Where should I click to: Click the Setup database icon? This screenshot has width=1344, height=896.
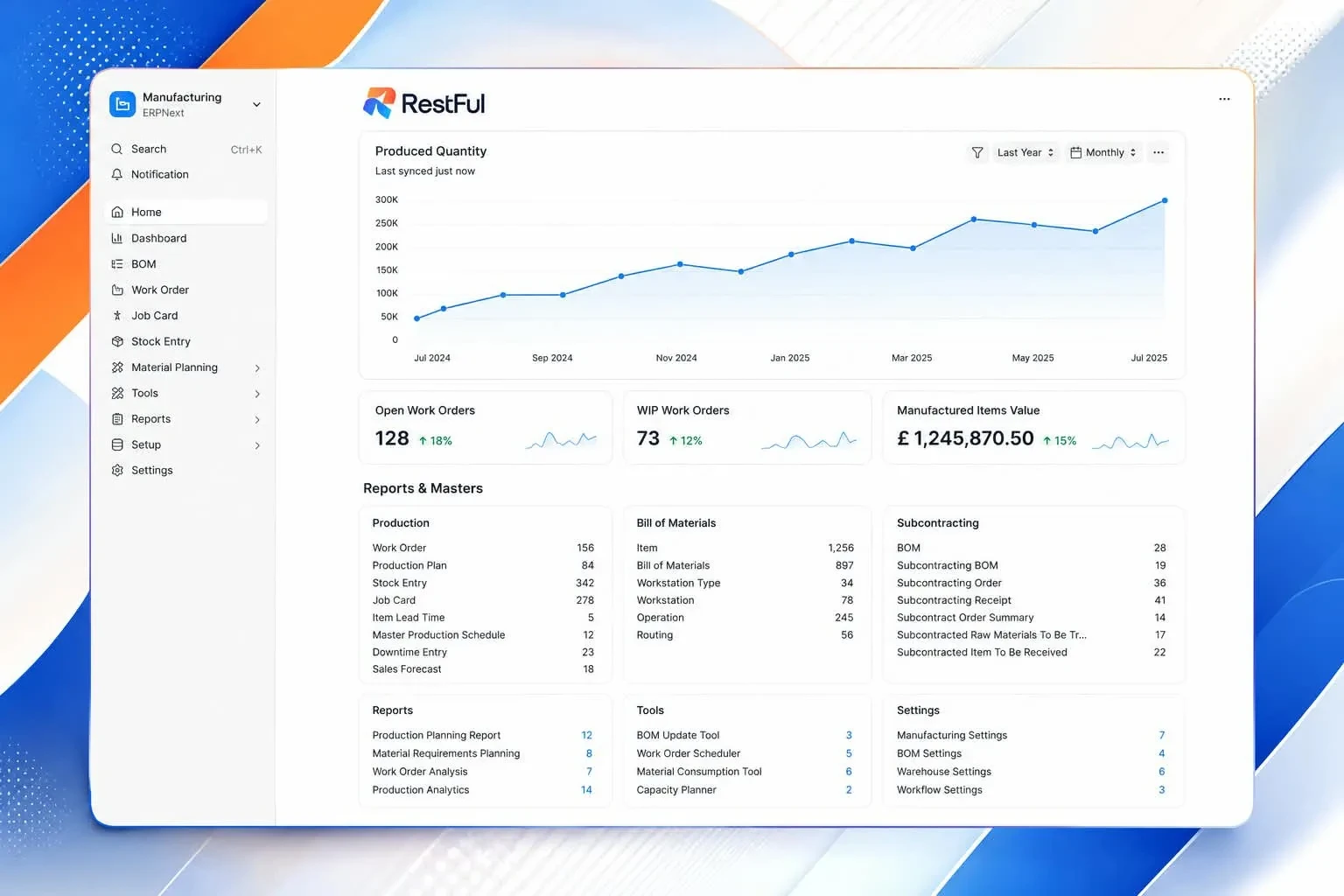pyautogui.click(x=117, y=444)
